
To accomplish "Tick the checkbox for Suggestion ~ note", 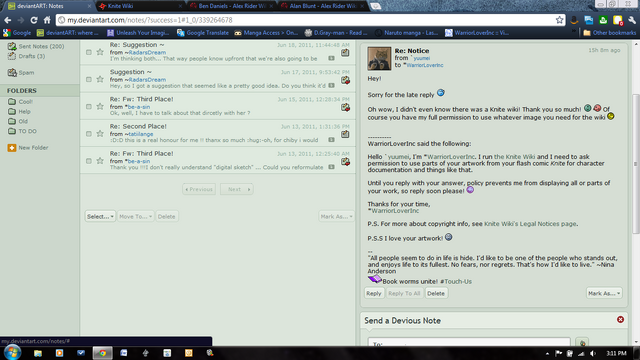I will pyautogui.click(x=89, y=79).
